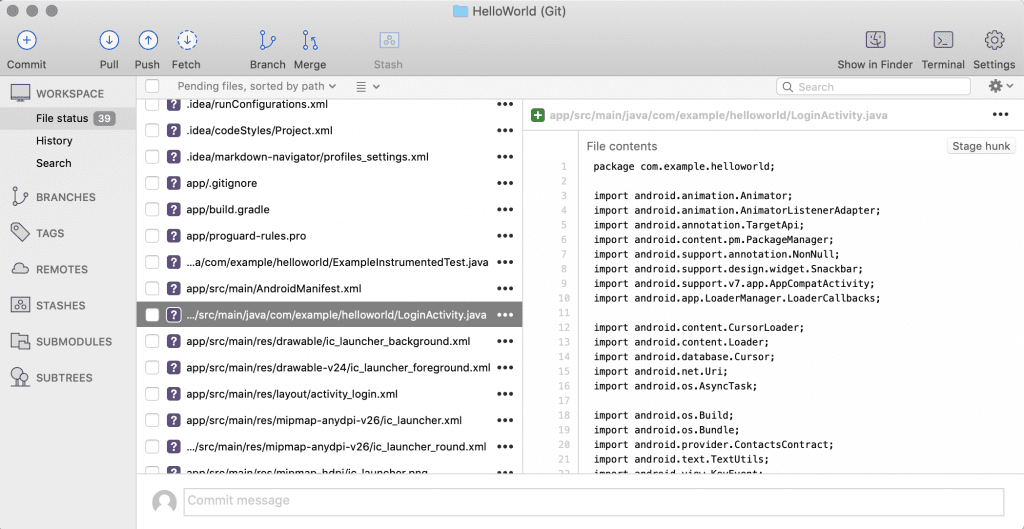Screen dimensions: 1024x529
Task: Select ic_launcher_foreground.xml file row
Action: 329,368
